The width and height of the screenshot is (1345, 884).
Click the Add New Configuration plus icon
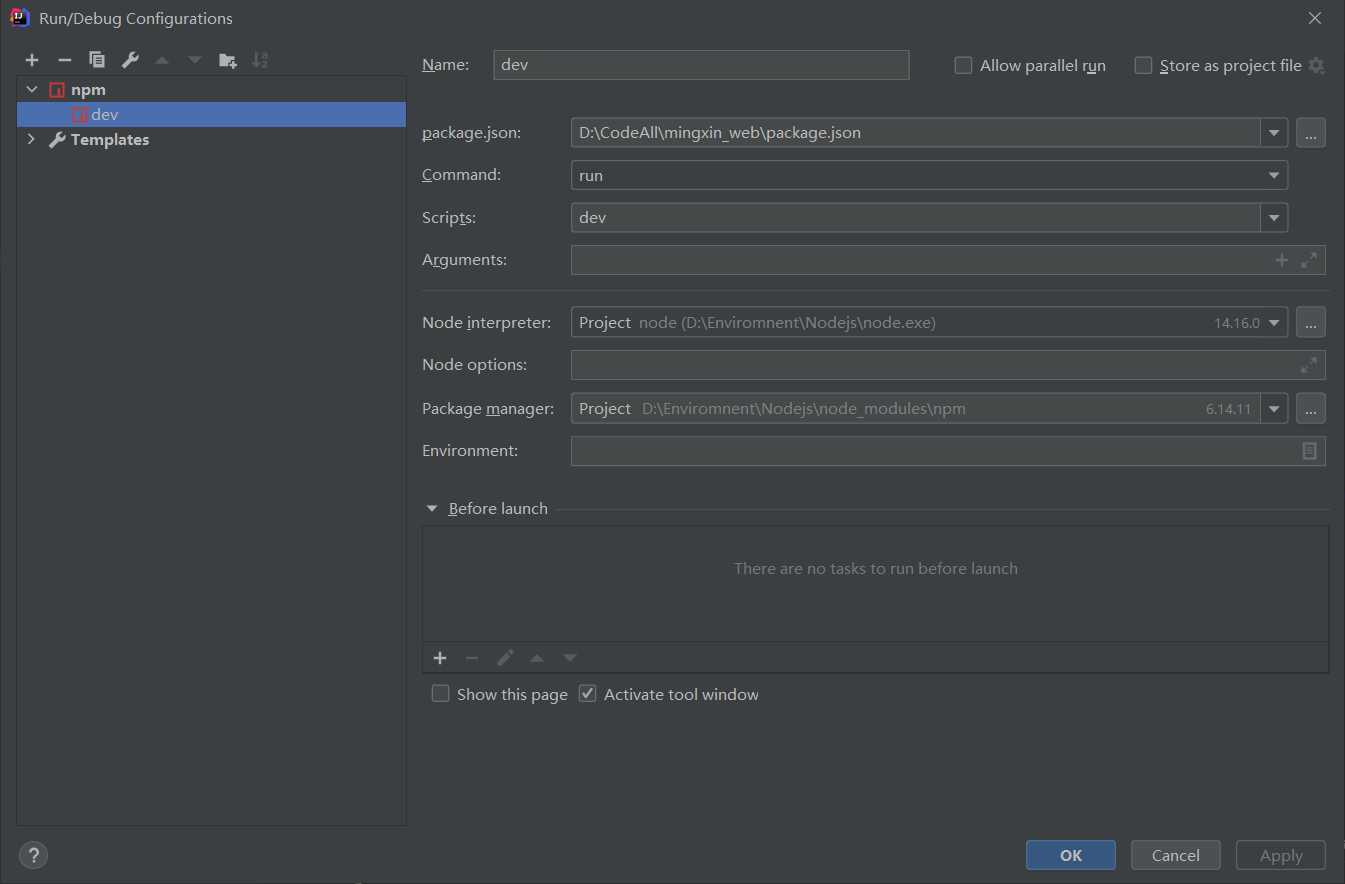coord(32,60)
